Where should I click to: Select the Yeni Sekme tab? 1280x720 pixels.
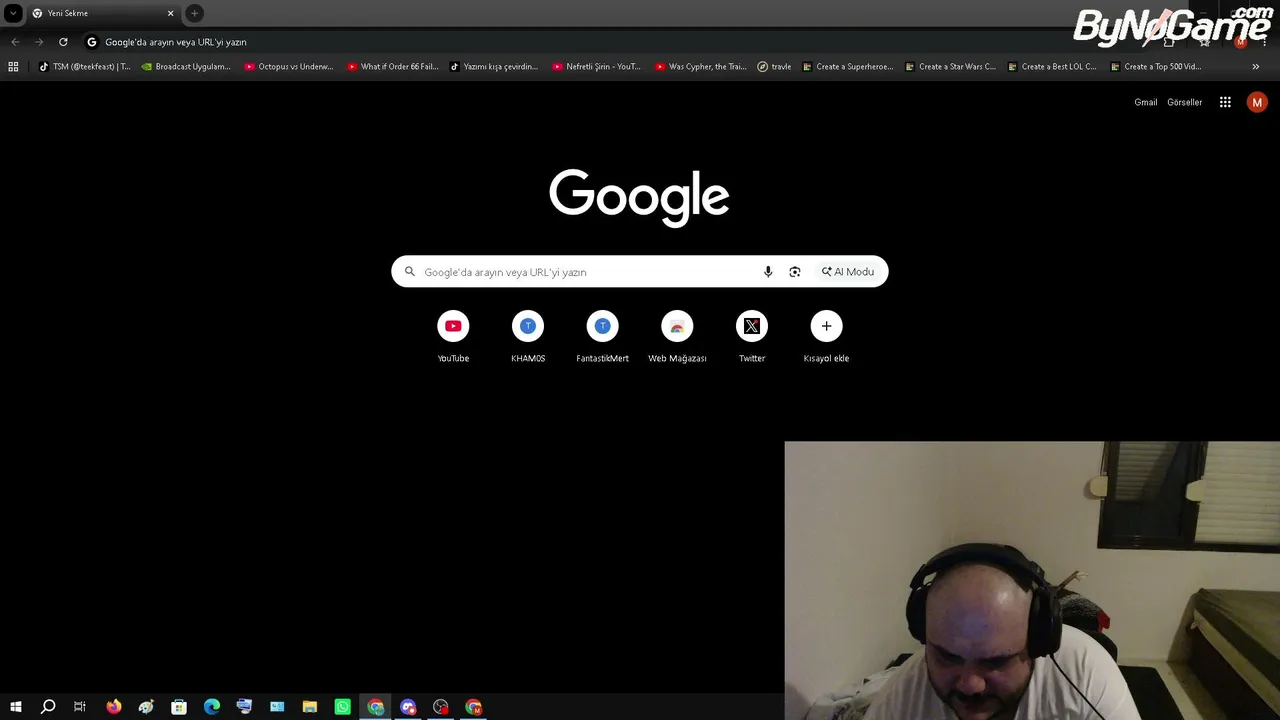pos(103,13)
